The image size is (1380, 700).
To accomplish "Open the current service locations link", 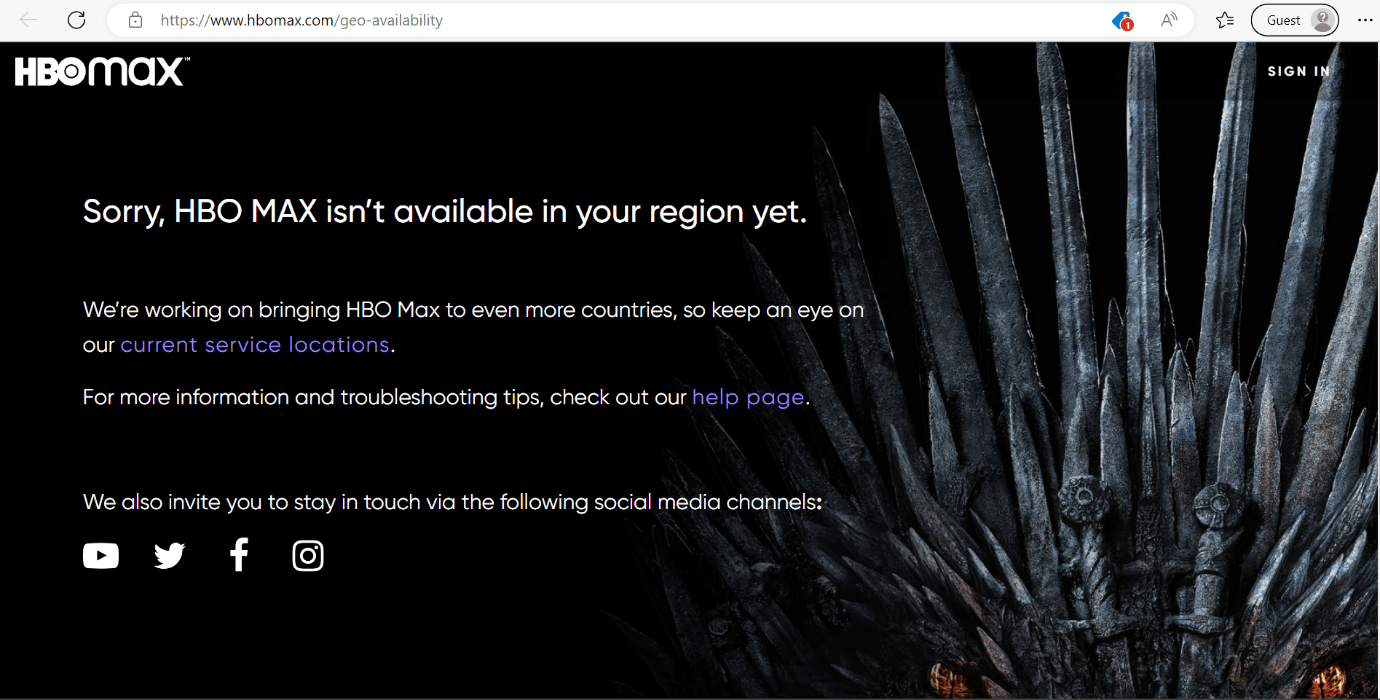I will [254, 344].
